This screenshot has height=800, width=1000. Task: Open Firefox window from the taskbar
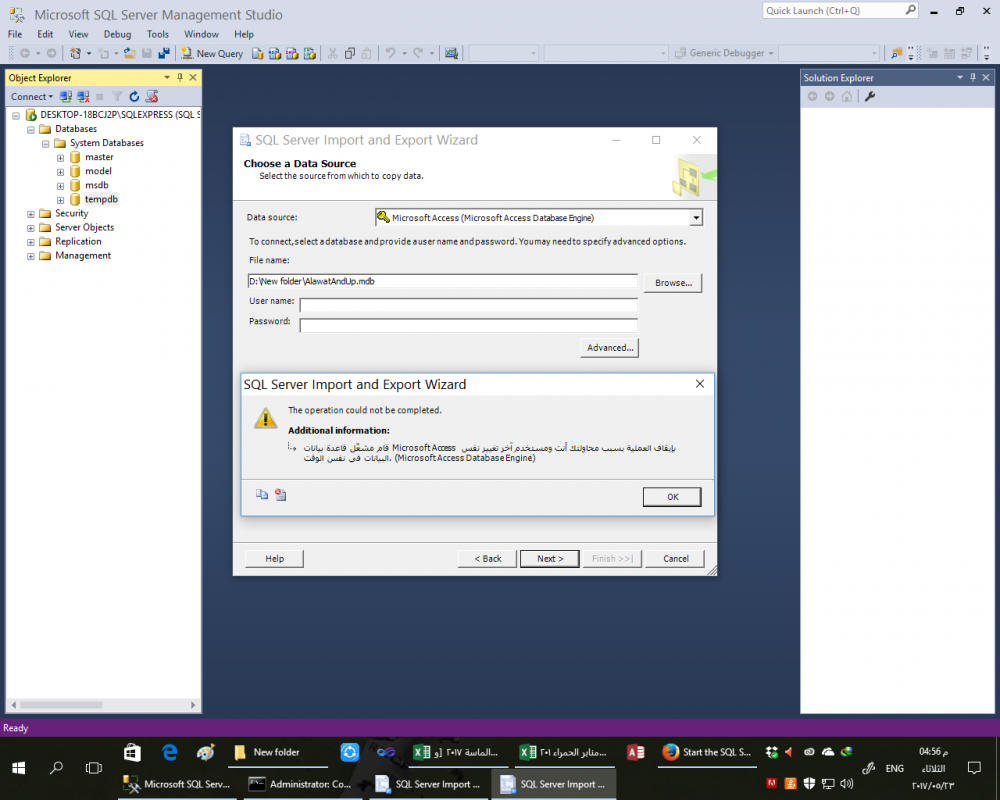click(707, 753)
